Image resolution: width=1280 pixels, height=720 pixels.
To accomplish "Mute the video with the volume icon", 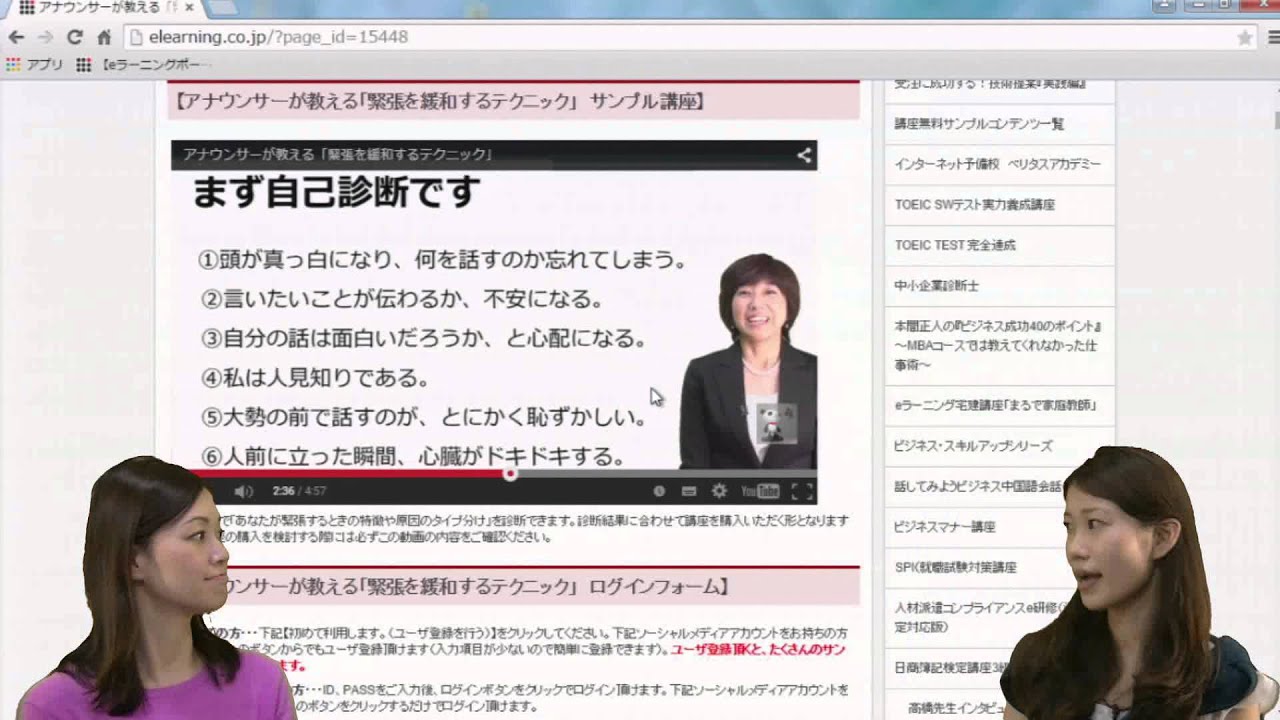I will (x=243, y=491).
